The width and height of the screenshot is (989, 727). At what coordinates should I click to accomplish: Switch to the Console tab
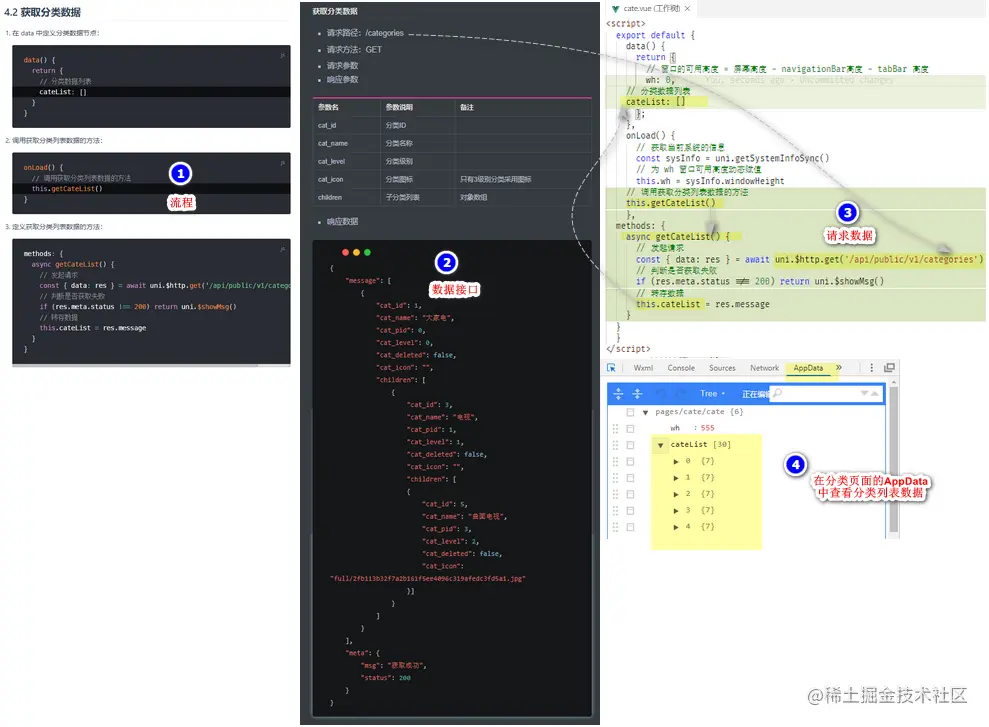click(x=681, y=368)
